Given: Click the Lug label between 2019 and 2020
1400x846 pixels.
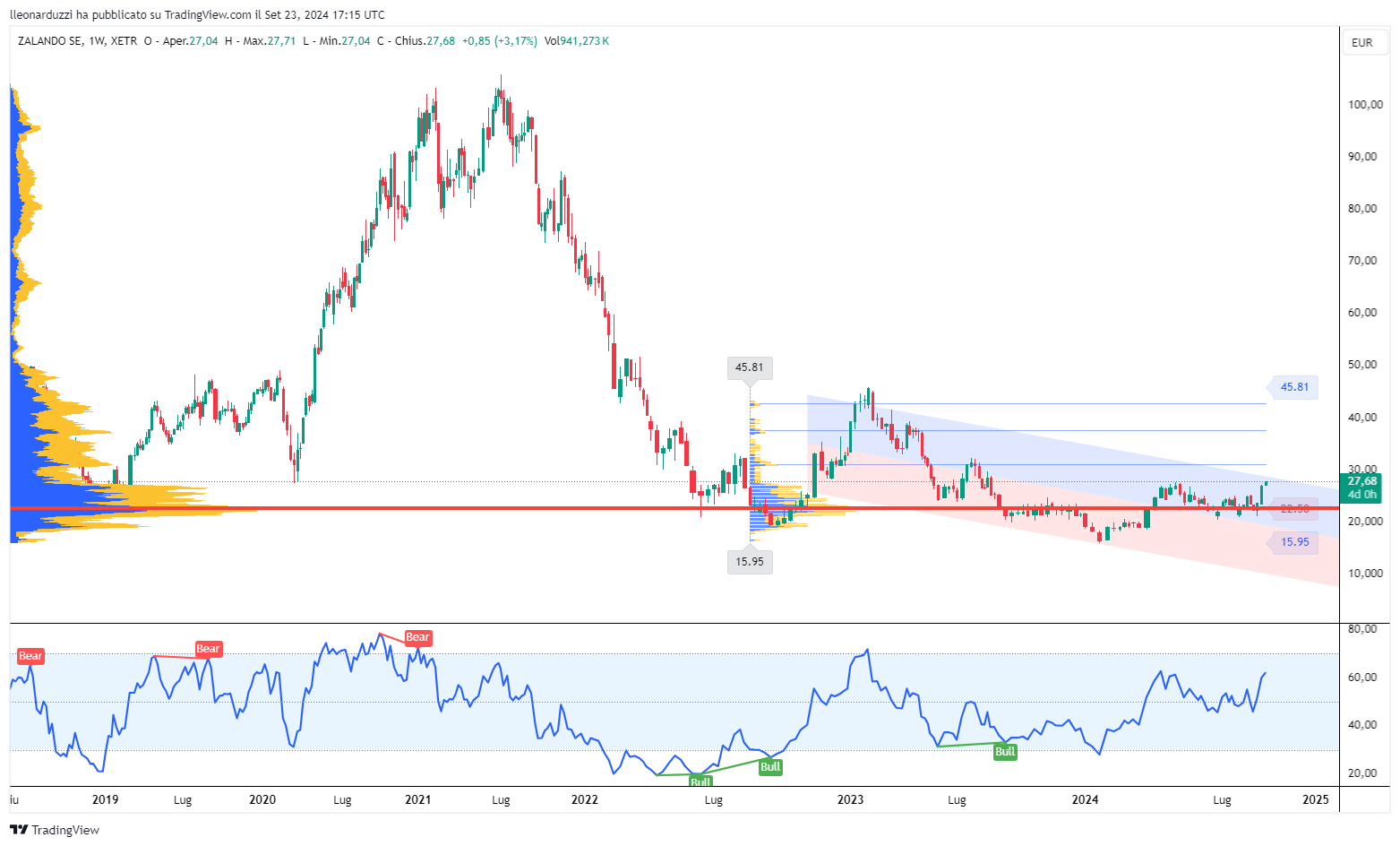Looking at the screenshot, I should [x=183, y=800].
